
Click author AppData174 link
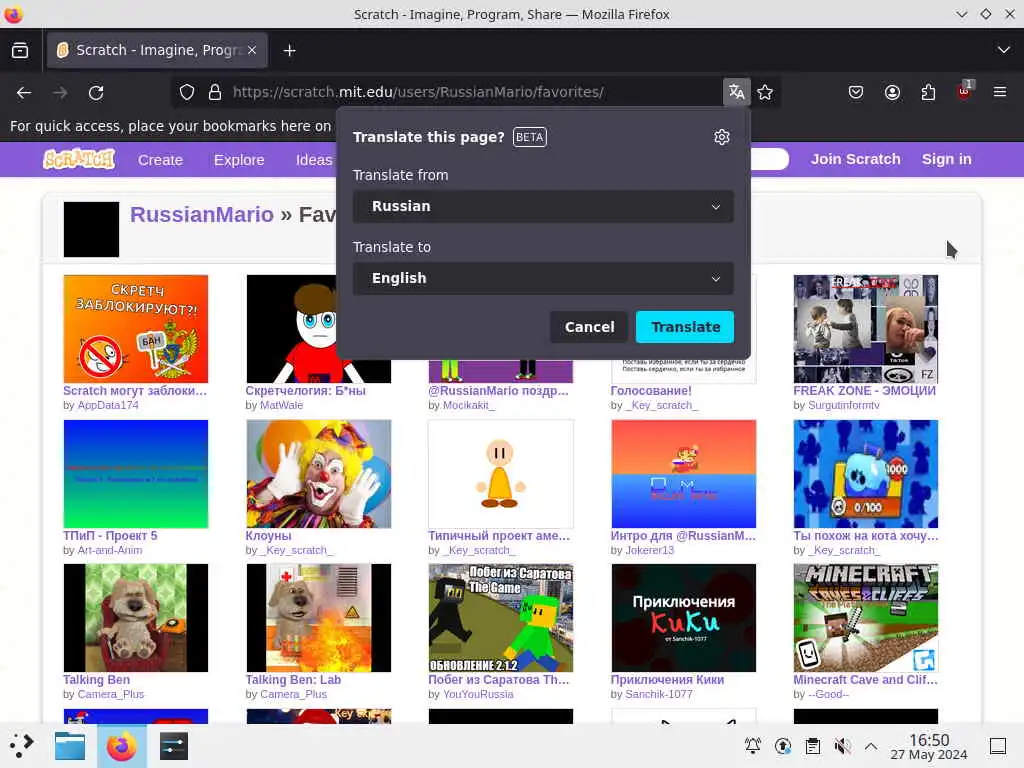(x=108, y=405)
